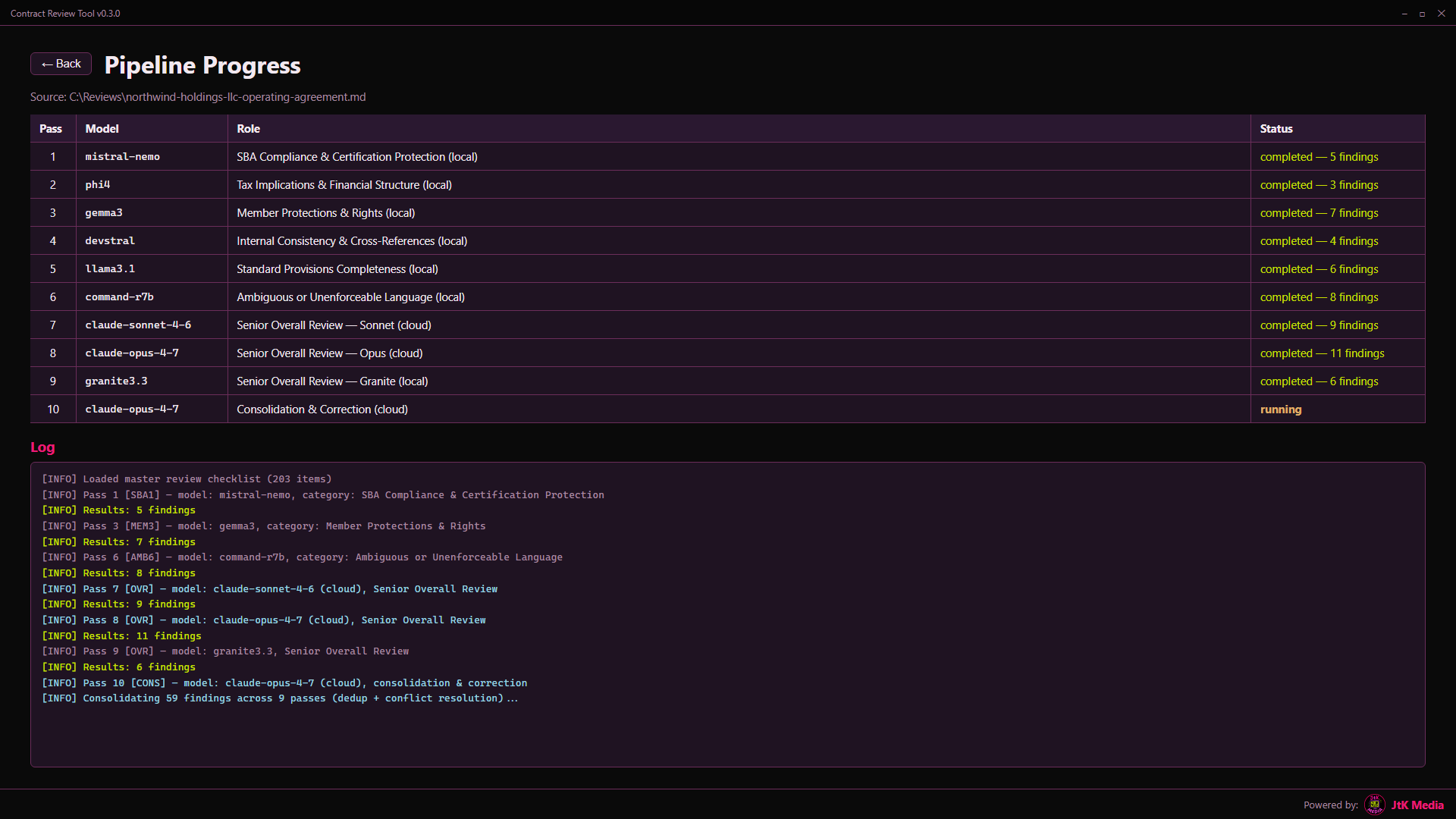Select the granite3.3 model cell
This screenshot has width=1456, height=819.
[152, 381]
